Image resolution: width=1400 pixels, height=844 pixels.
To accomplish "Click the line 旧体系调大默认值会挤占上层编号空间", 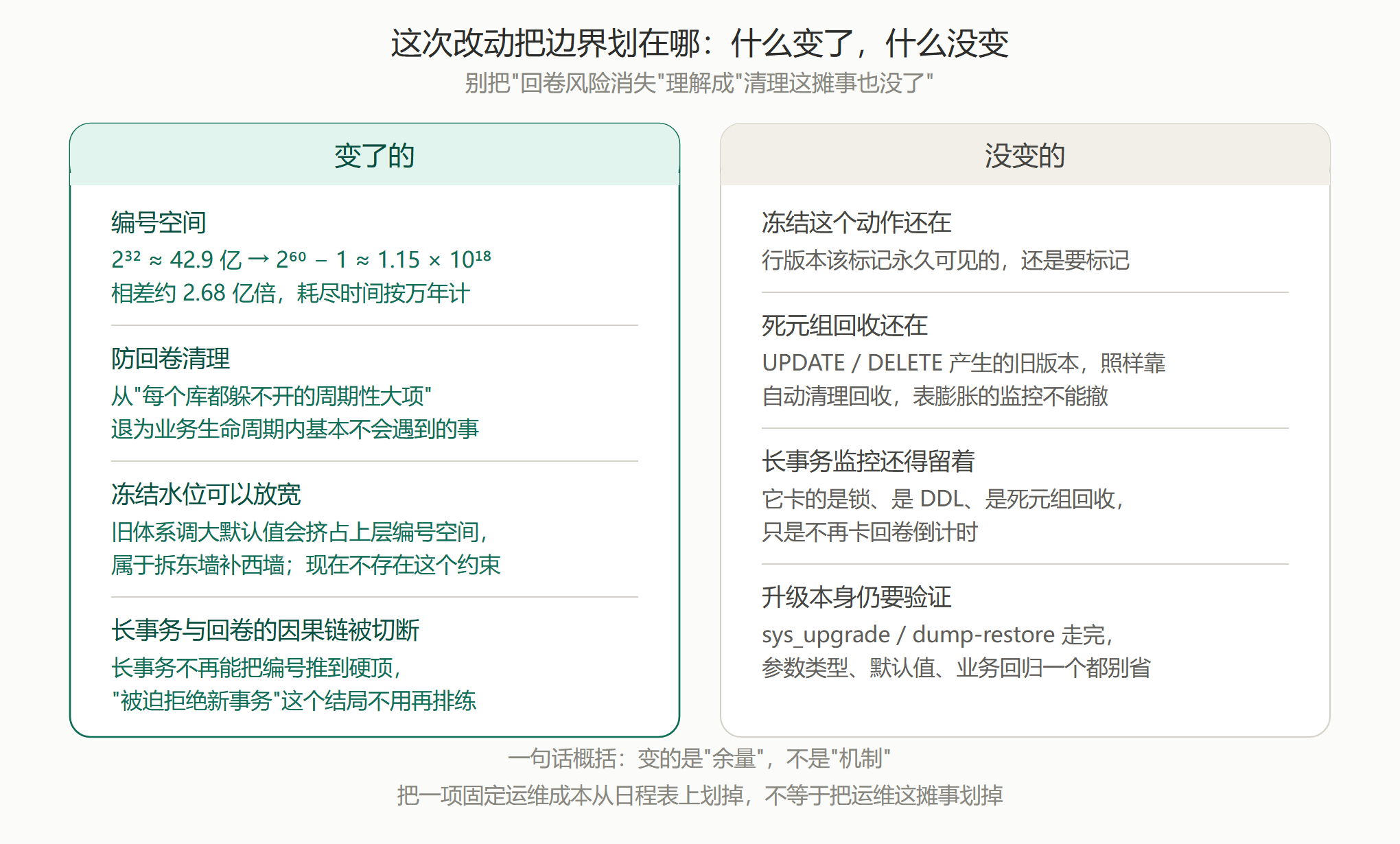I will (x=300, y=531).
